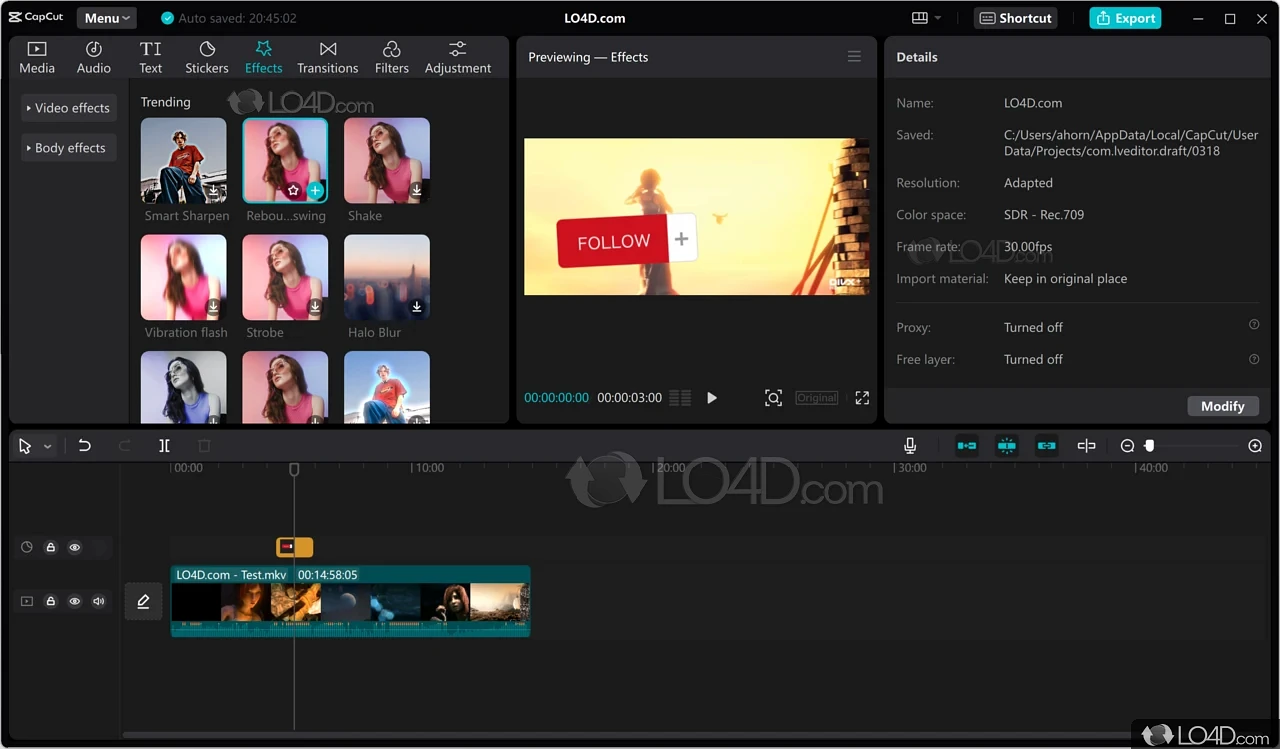1280x749 pixels.
Task: Open the Stickers tab
Action: click(x=207, y=58)
